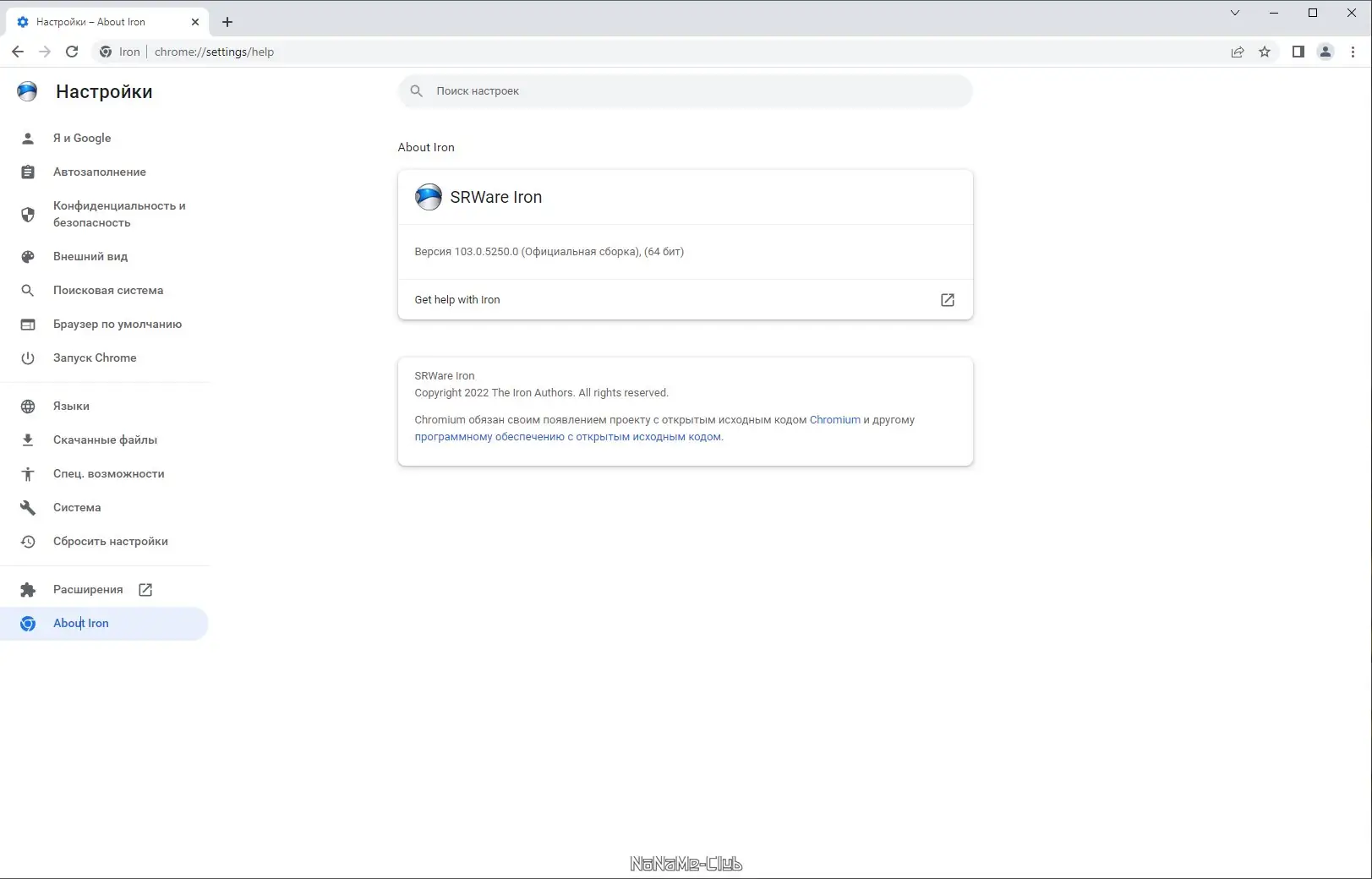Viewport: 1372px width, 879px height.
Task: Open the 'Я и Google' settings section
Action: coord(105,138)
